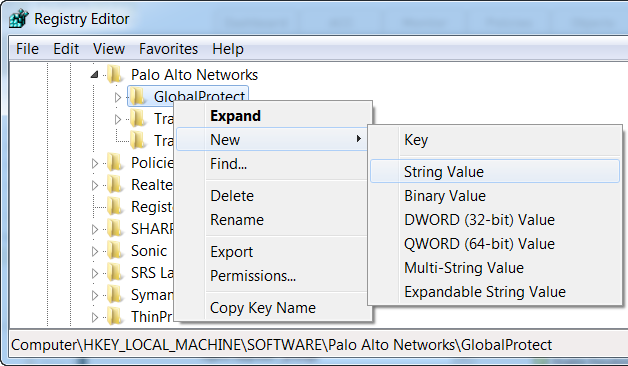Click the Registered Applications folder icon
Viewport: 628px width, 366px height.
click(115, 207)
